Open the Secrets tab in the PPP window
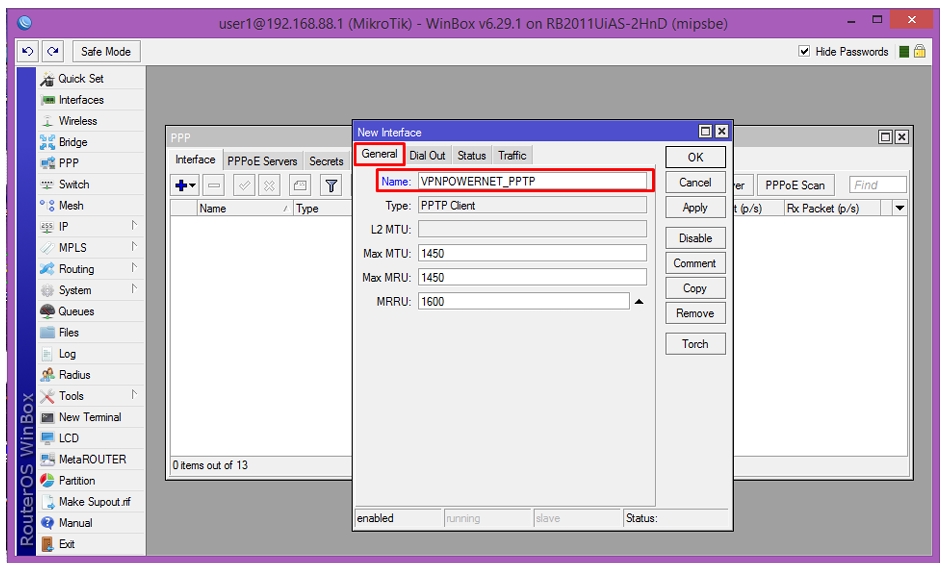The image size is (945, 572). tap(326, 161)
